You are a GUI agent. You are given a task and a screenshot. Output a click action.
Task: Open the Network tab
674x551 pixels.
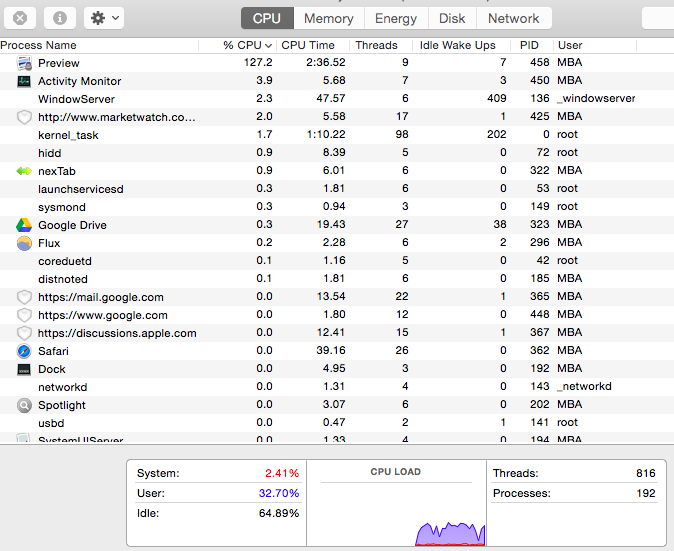click(x=514, y=18)
